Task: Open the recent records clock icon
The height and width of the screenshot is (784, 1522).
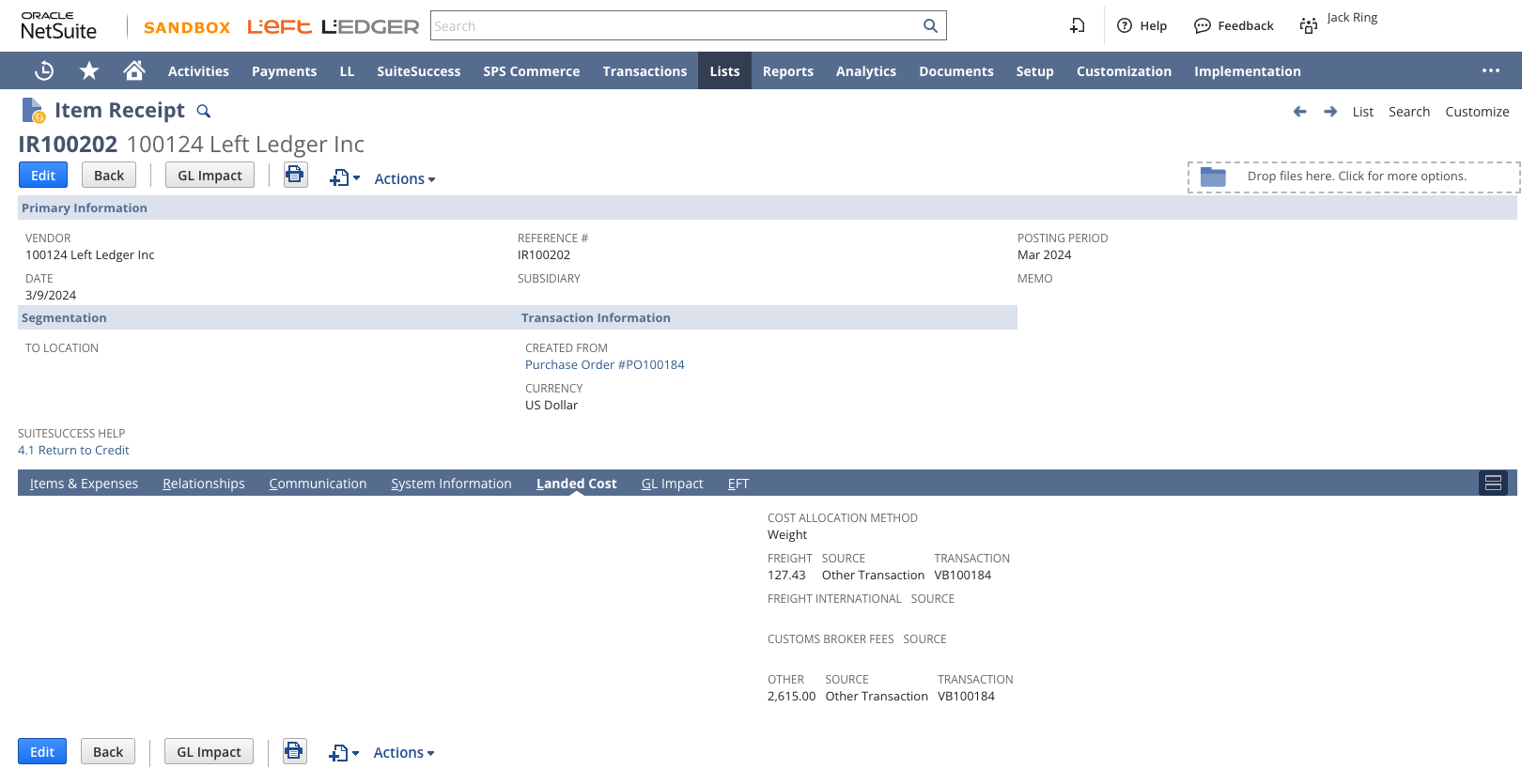Action: coord(44,70)
